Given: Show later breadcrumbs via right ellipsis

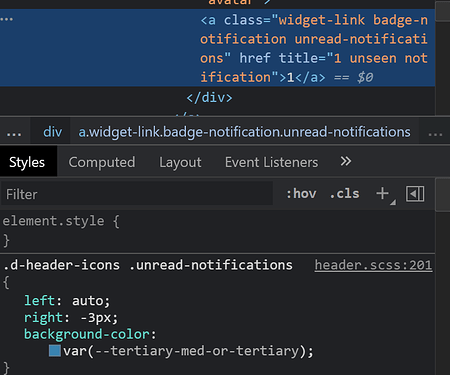Looking at the screenshot, I should point(435,133).
